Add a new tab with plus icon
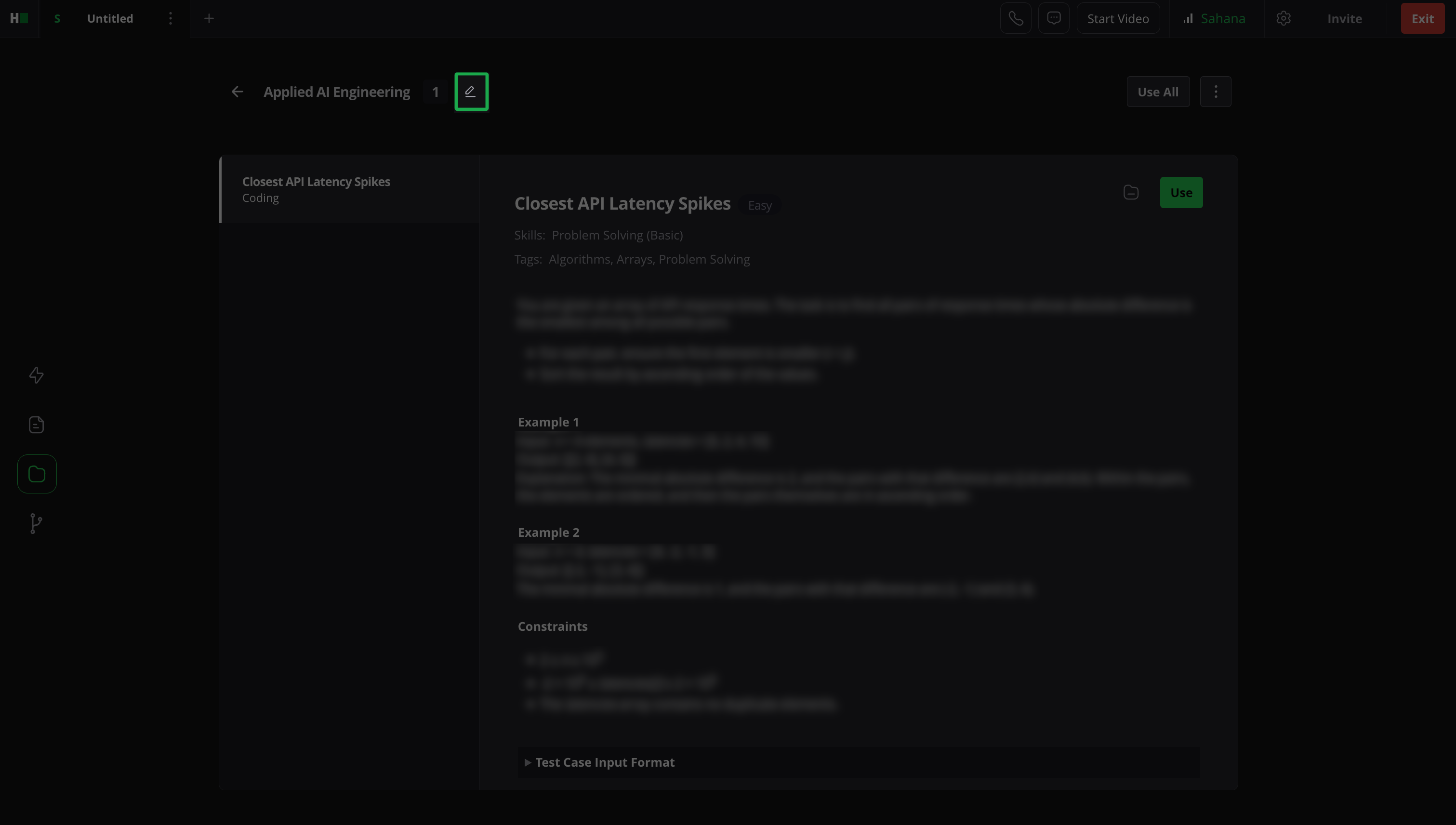Screen dimensions: 1456x825 point(209,19)
